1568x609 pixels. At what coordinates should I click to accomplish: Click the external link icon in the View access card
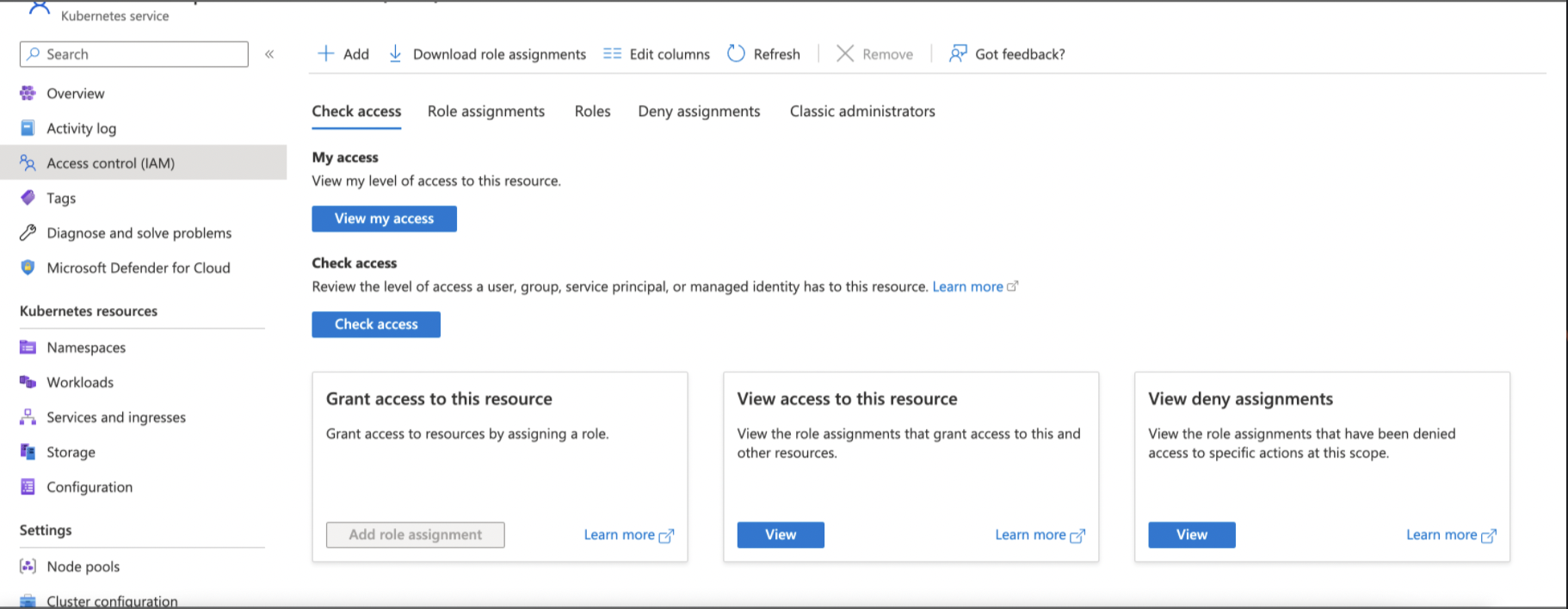click(1077, 536)
